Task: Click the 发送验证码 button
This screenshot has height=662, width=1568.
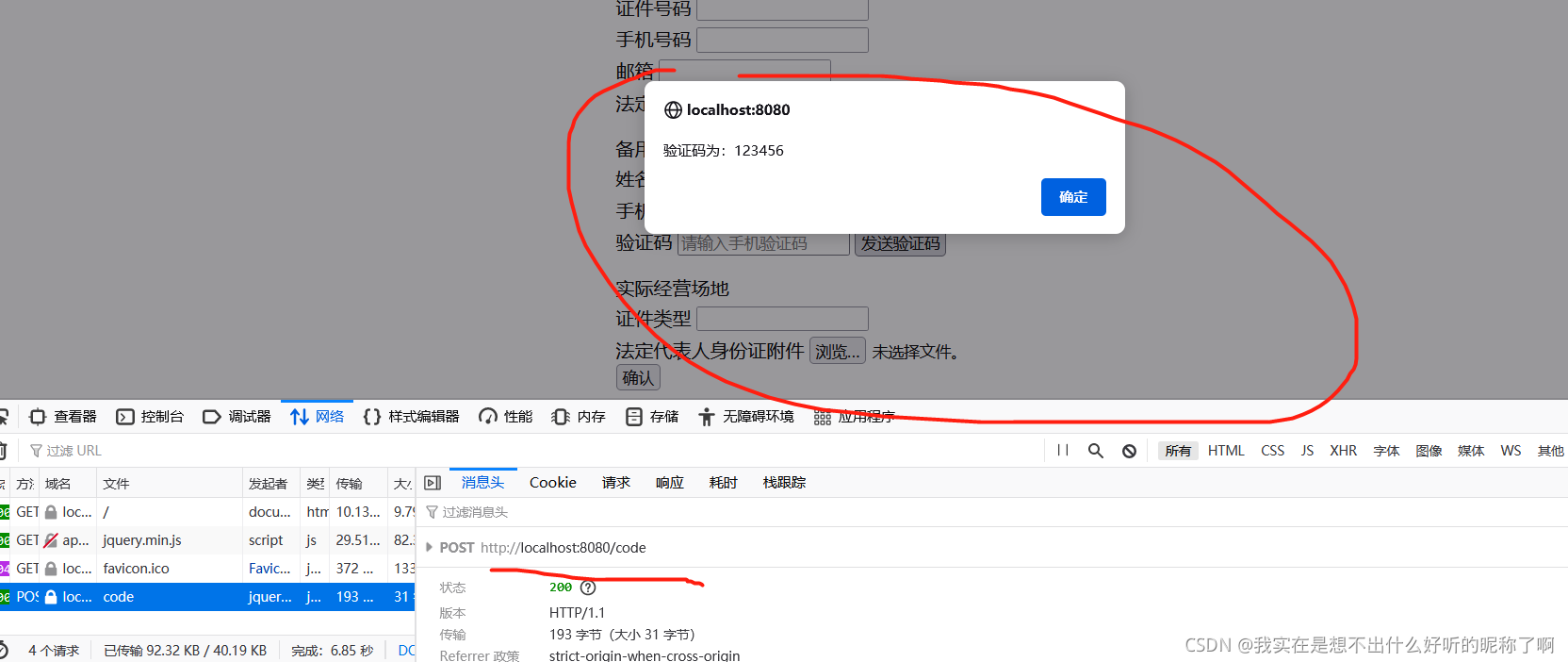Action: 900,243
